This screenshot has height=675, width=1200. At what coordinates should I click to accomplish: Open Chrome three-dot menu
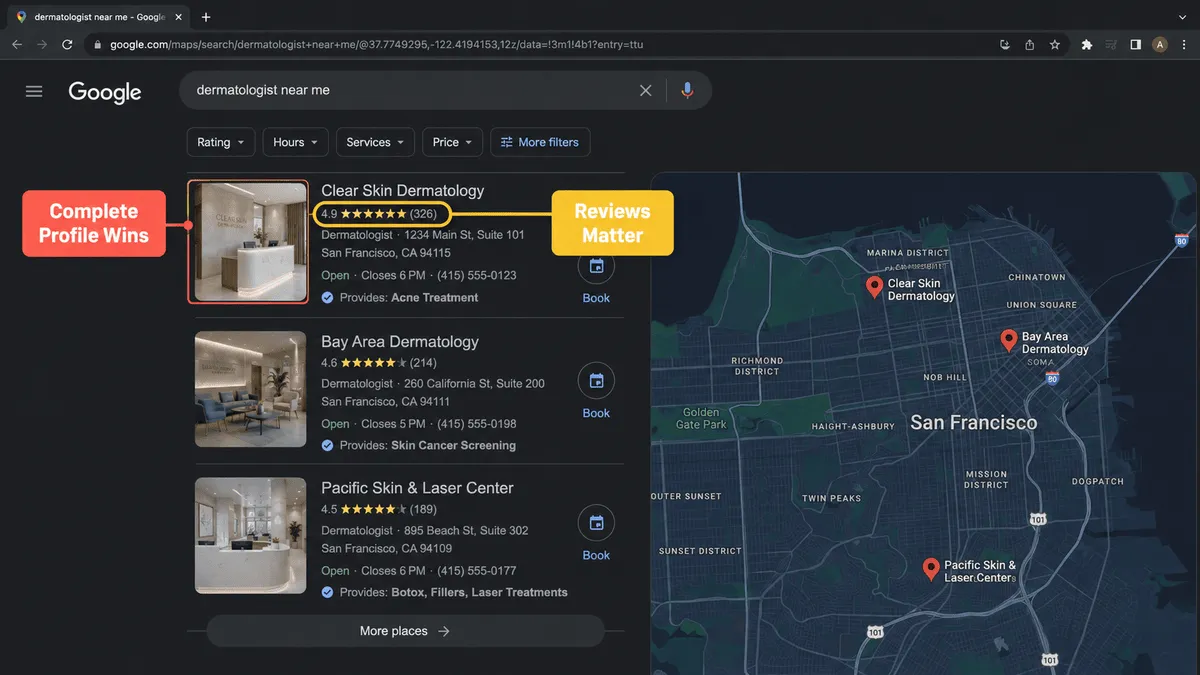tap(1183, 45)
